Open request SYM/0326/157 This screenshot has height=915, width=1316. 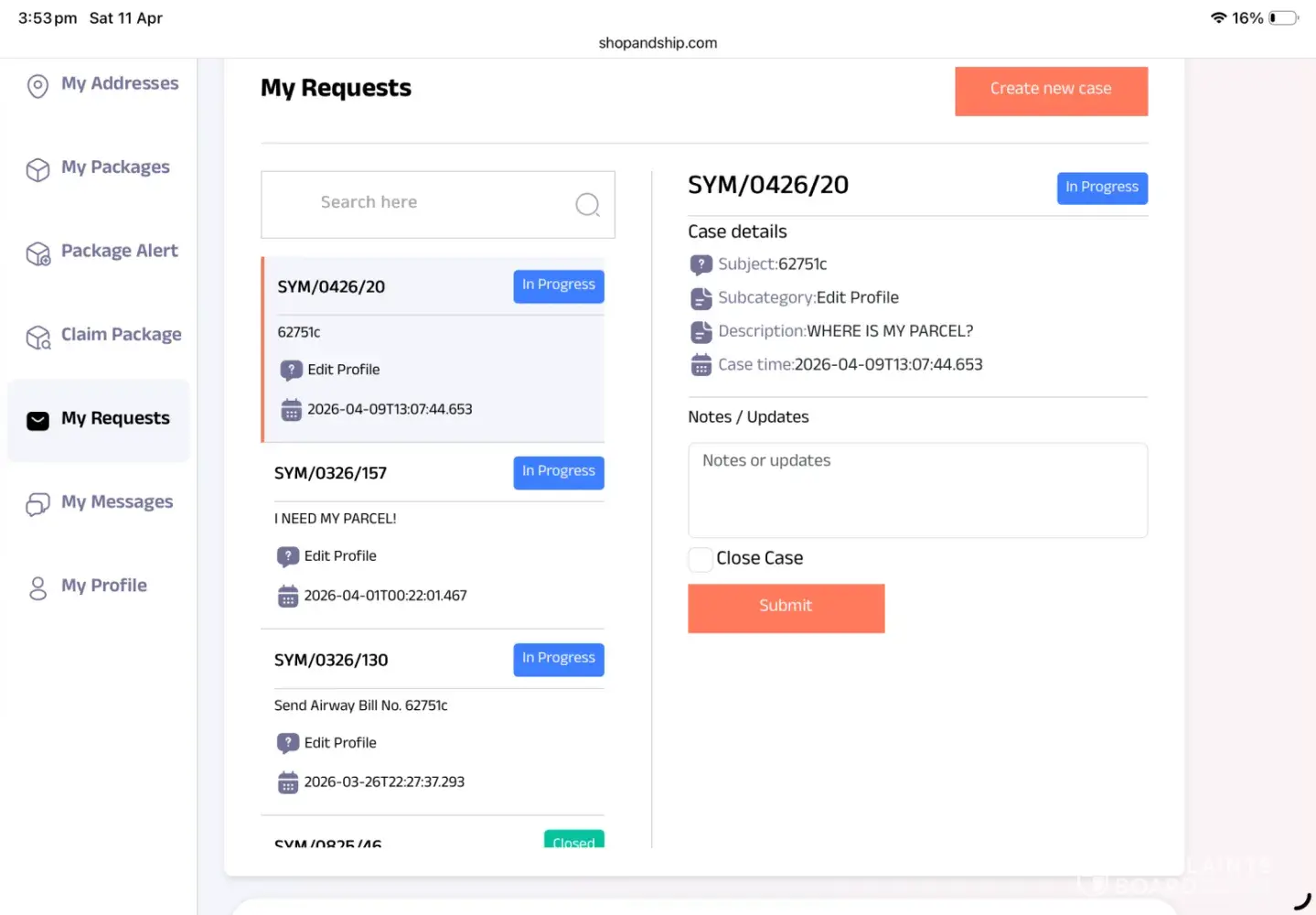coord(331,473)
